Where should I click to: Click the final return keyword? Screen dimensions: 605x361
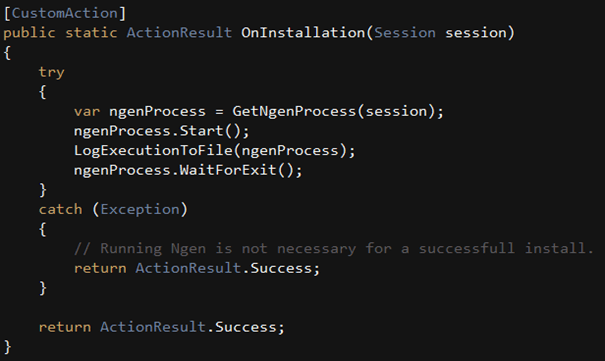click(65, 327)
